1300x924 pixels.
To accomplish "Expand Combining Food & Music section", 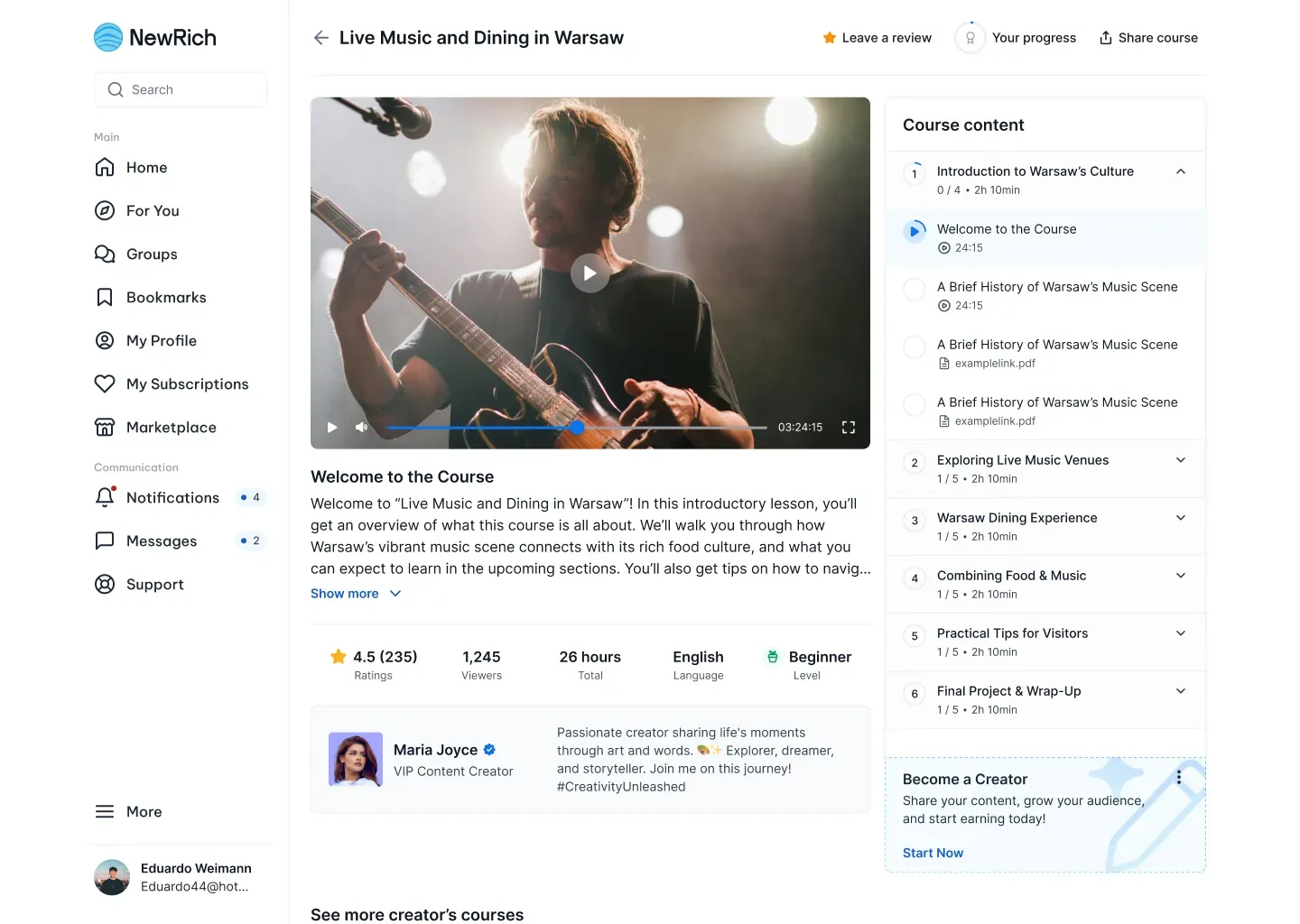I will tap(1180, 576).
